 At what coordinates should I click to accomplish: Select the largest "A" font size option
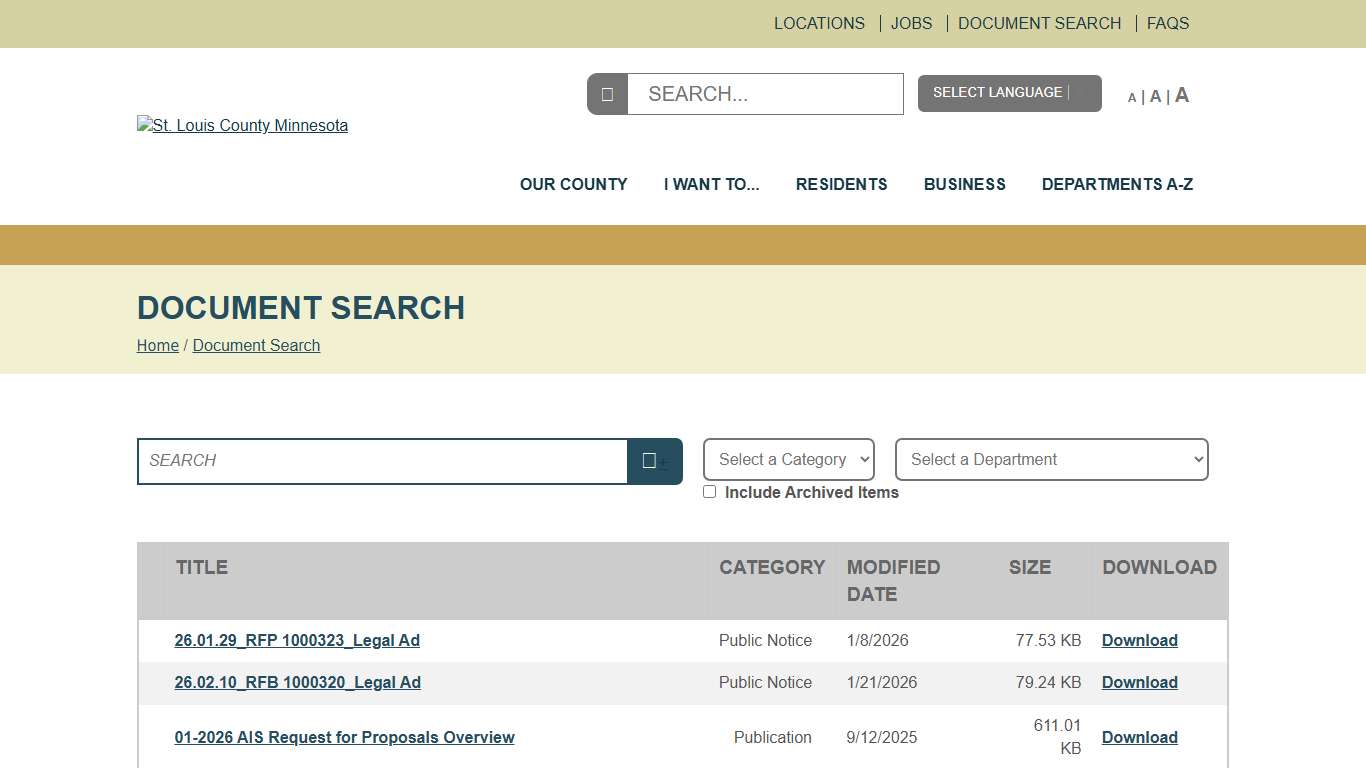[x=1181, y=94]
